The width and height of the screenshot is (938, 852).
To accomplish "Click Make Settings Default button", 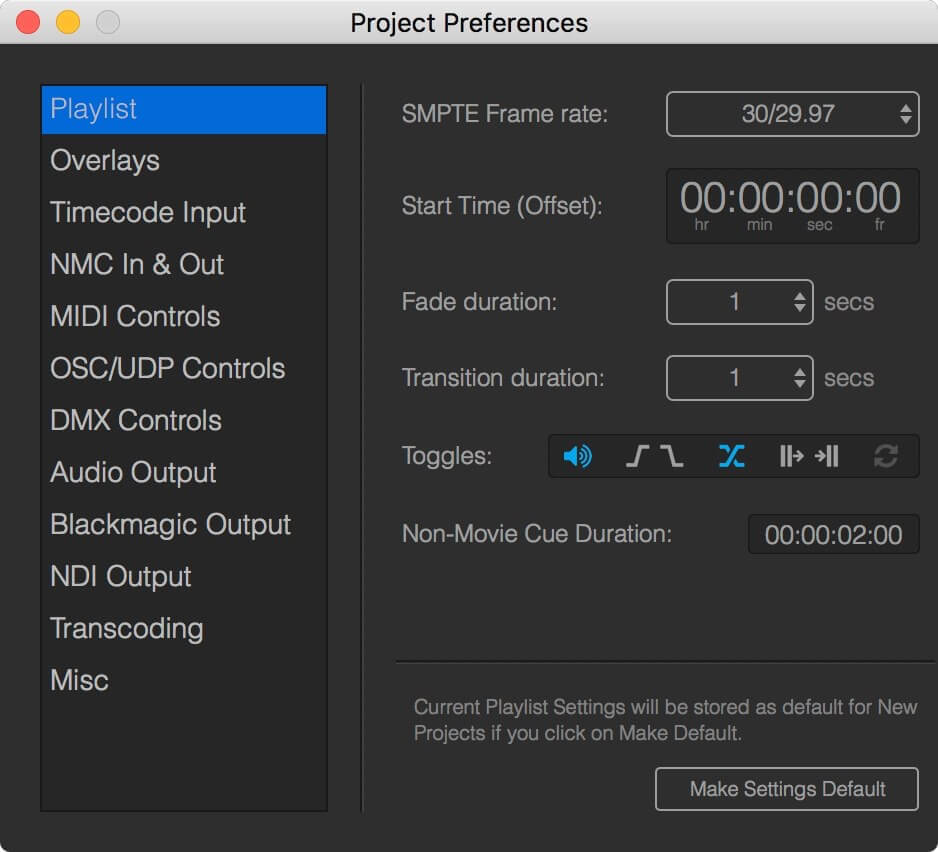I will (787, 789).
